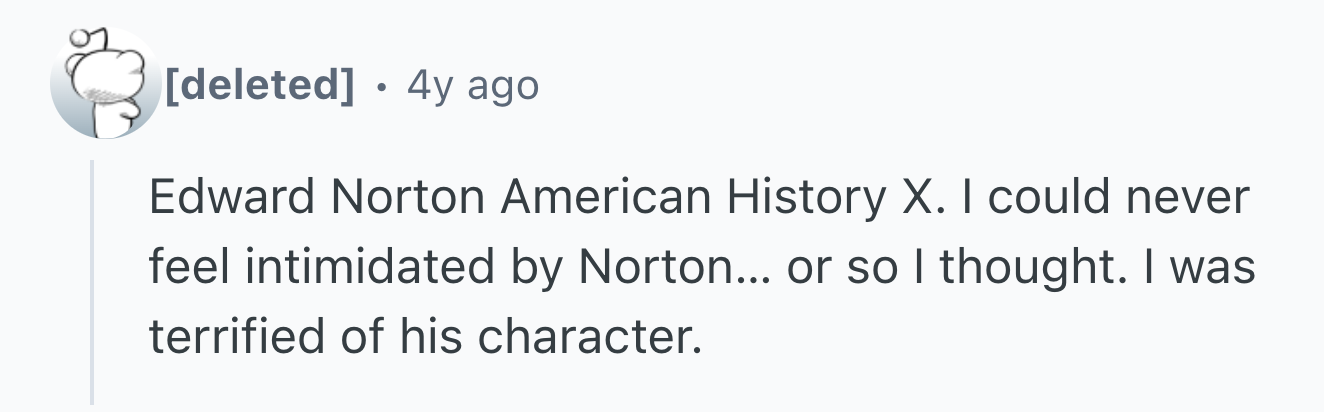Open the [deleted] user profile name

click(x=259, y=86)
